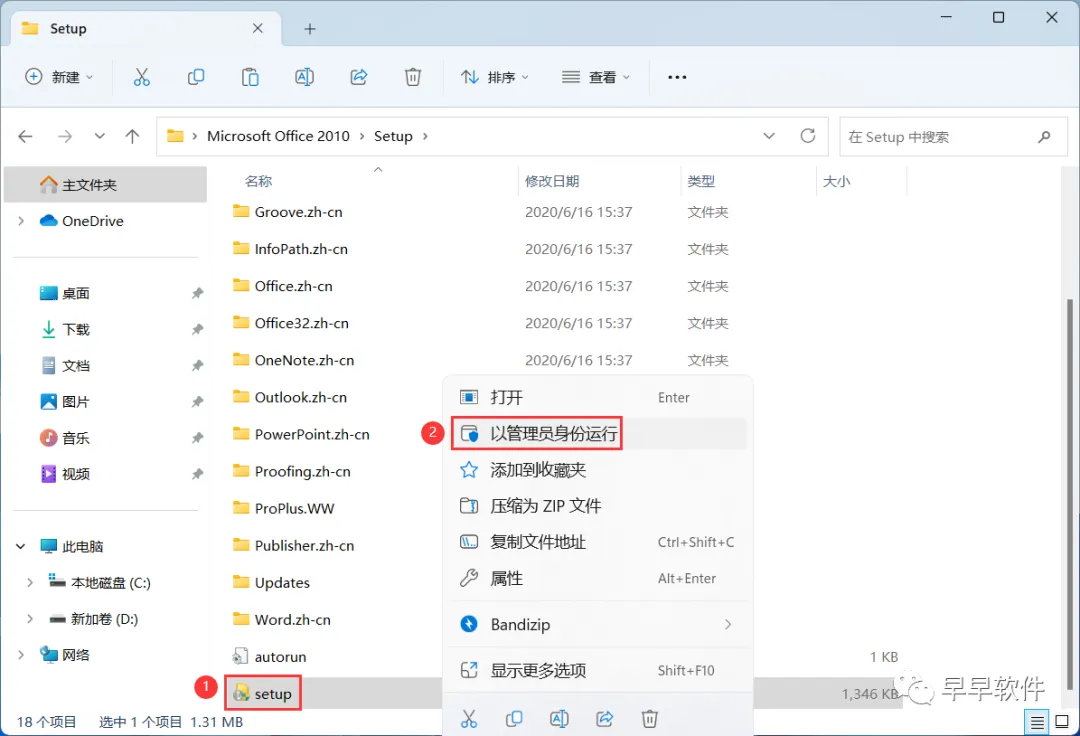Viewport: 1080px width, 736px height.
Task: Click Microsoft Office 2010 breadcrumb
Action: click(x=278, y=136)
